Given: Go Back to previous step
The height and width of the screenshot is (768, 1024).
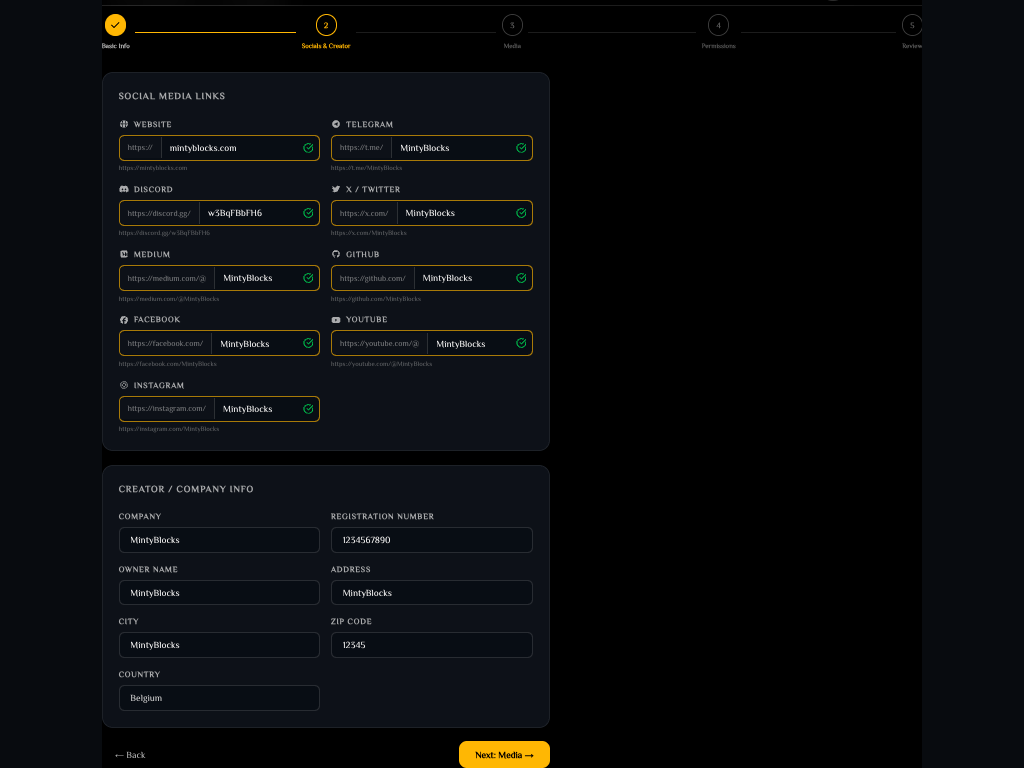Looking at the screenshot, I should [x=130, y=755].
